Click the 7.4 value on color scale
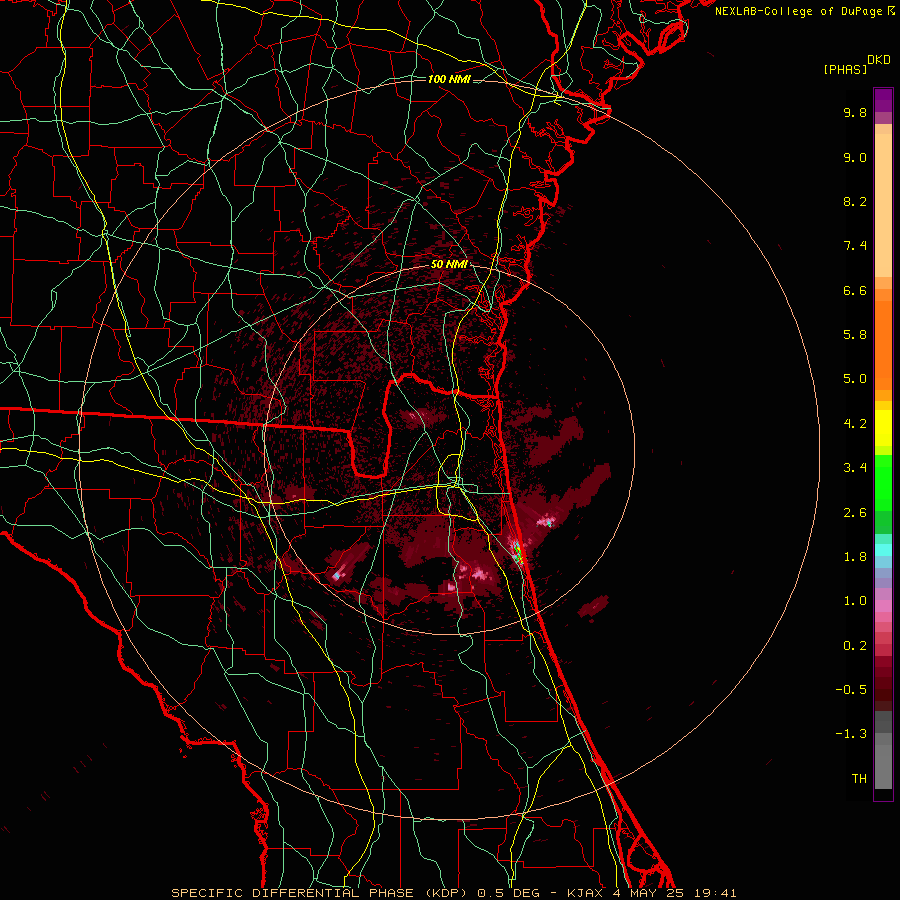 [855, 246]
